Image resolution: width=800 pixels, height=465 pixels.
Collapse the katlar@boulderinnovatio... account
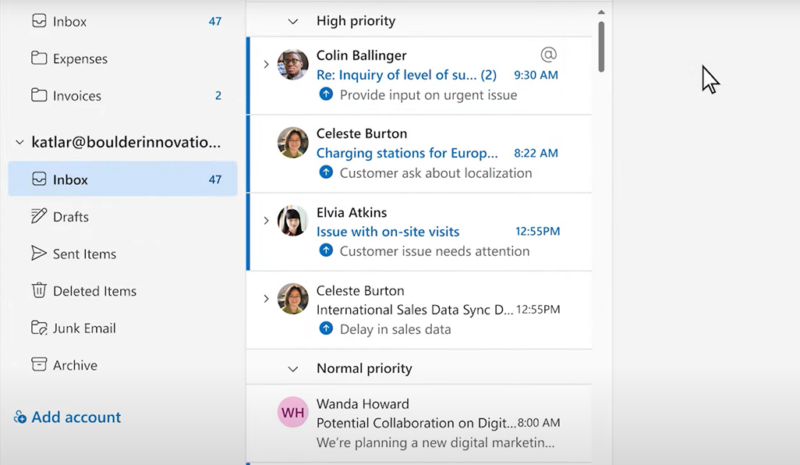pyautogui.click(x=19, y=142)
